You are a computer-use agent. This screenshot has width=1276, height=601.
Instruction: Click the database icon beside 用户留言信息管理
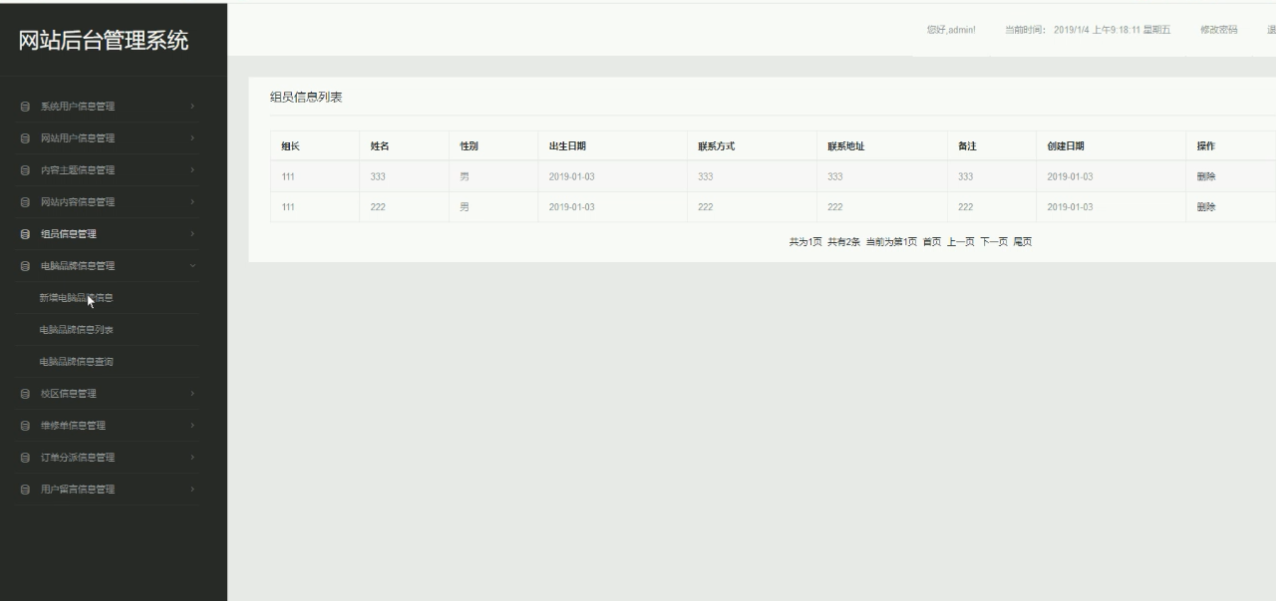25,489
